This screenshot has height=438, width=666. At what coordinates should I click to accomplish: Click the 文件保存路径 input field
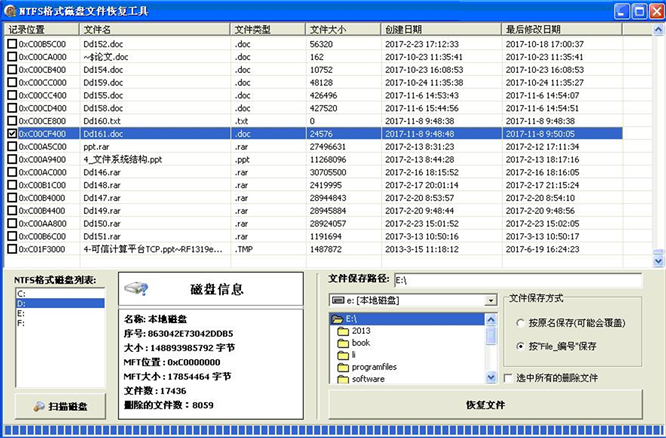[x=515, y=281]
